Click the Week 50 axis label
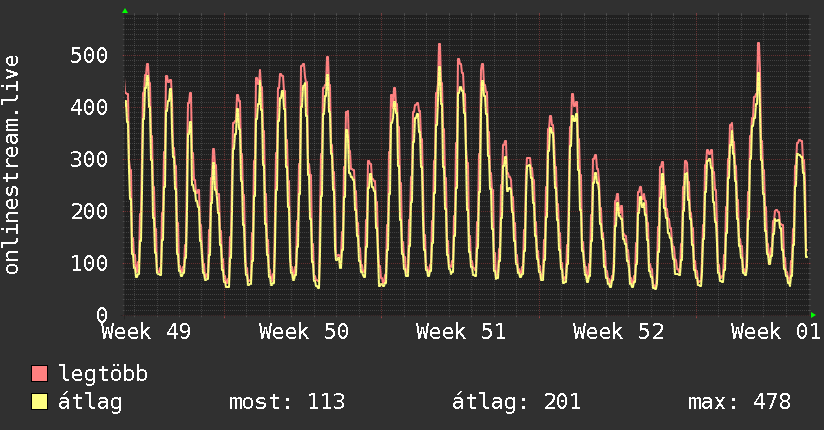Screen dimensions: 824x430 click(x=304, y=332)
